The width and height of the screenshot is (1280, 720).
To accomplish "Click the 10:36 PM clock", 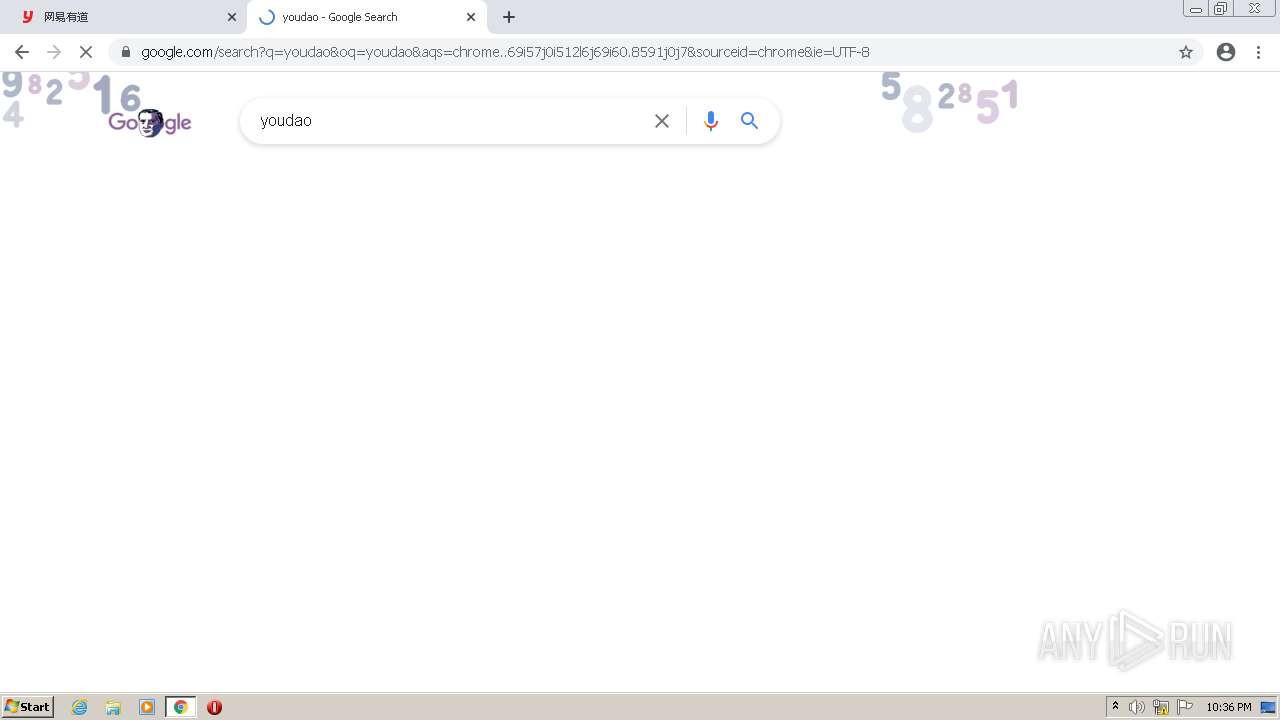I will (x=1229, y=707).
